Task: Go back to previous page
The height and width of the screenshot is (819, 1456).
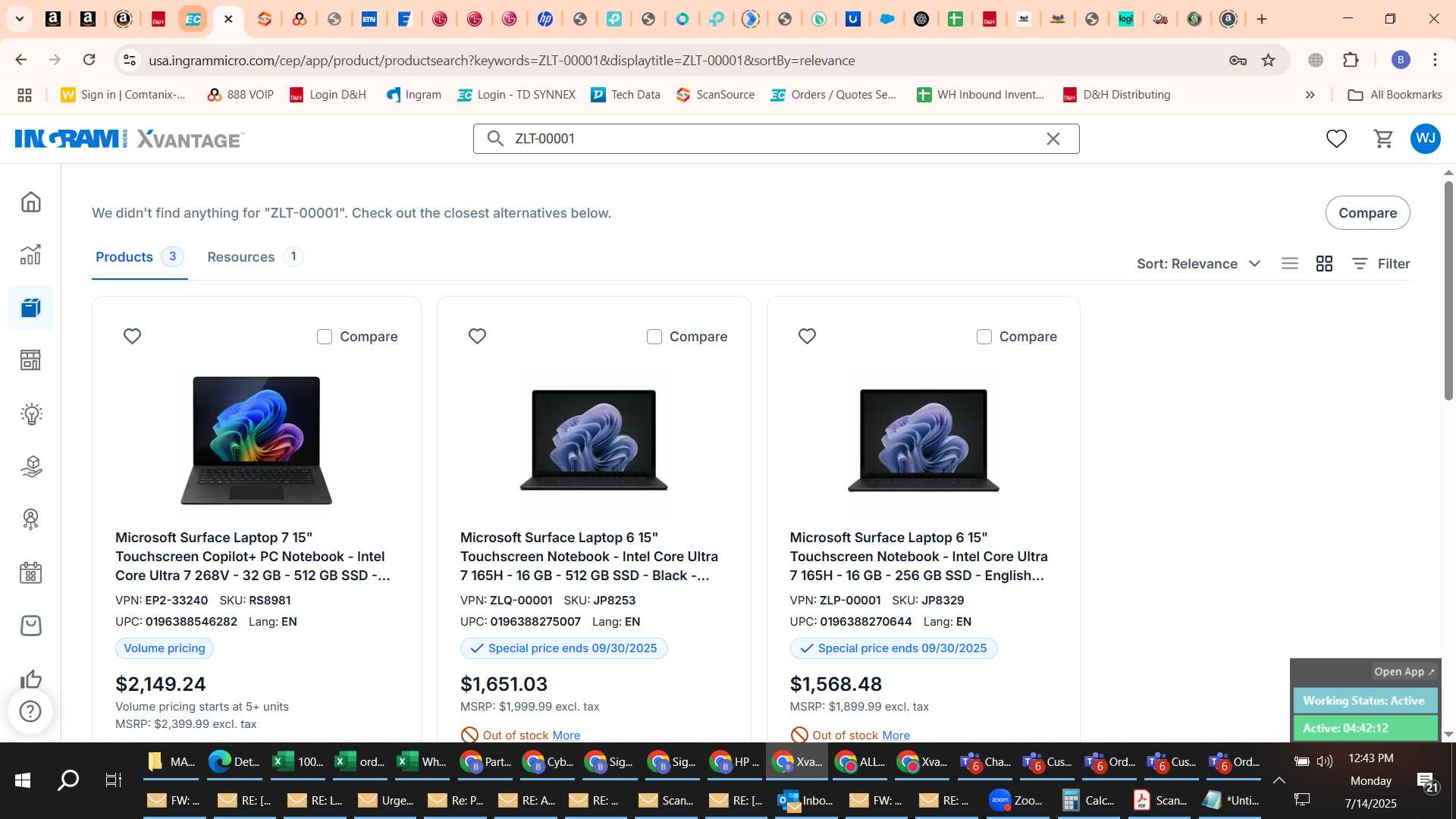Action: (x=20, y=60)
